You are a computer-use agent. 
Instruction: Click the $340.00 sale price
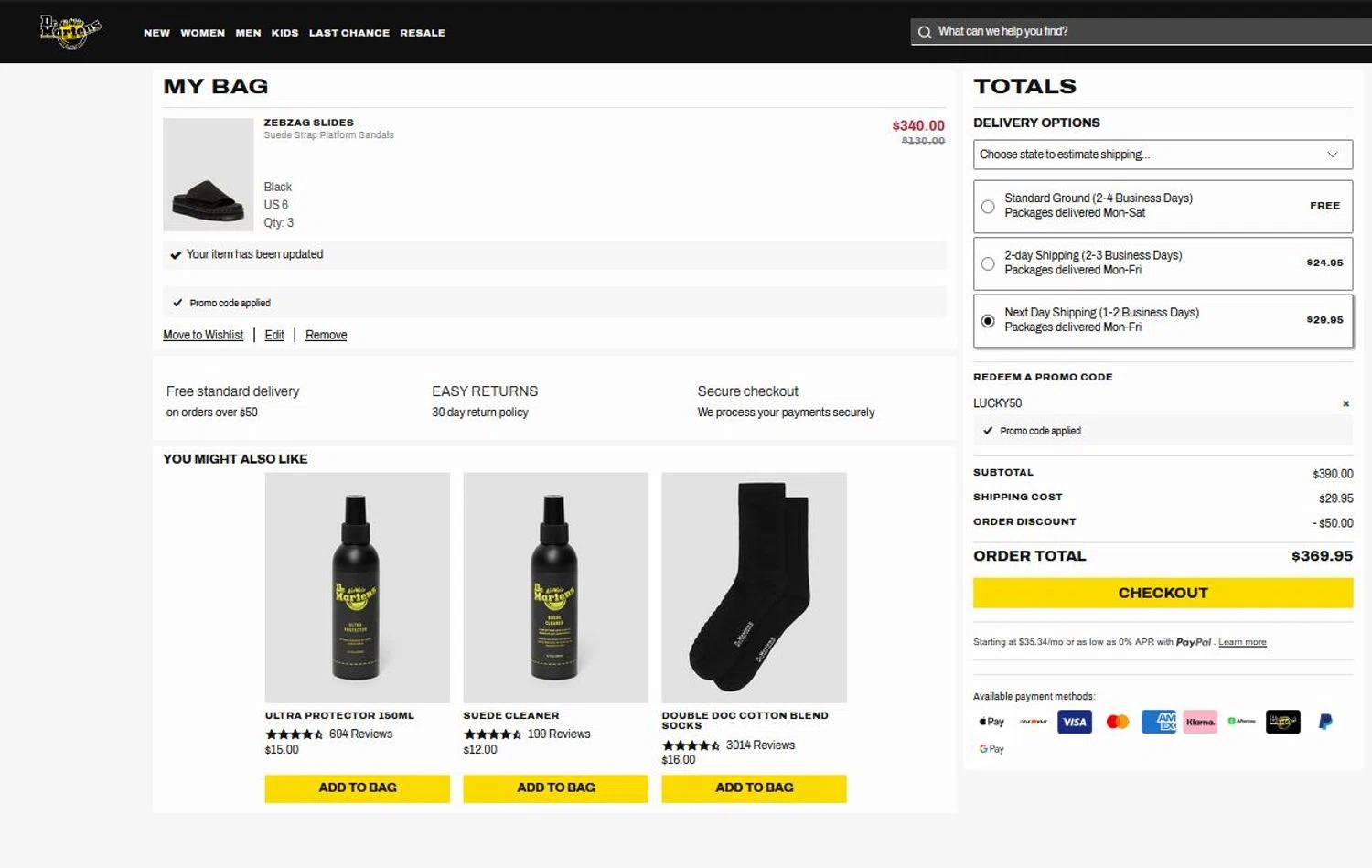coord(918,126)
